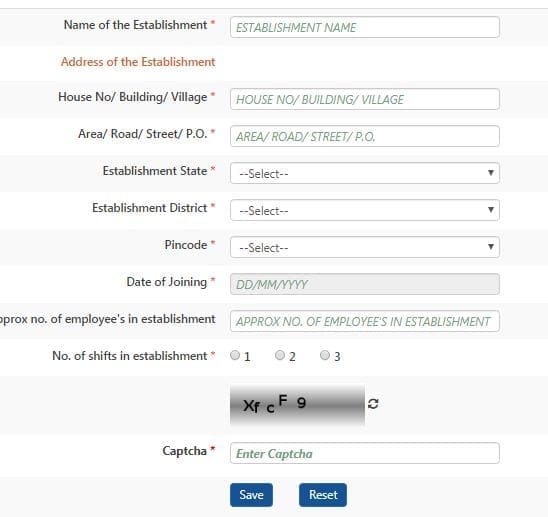Save the establishment form

(251, 495)
